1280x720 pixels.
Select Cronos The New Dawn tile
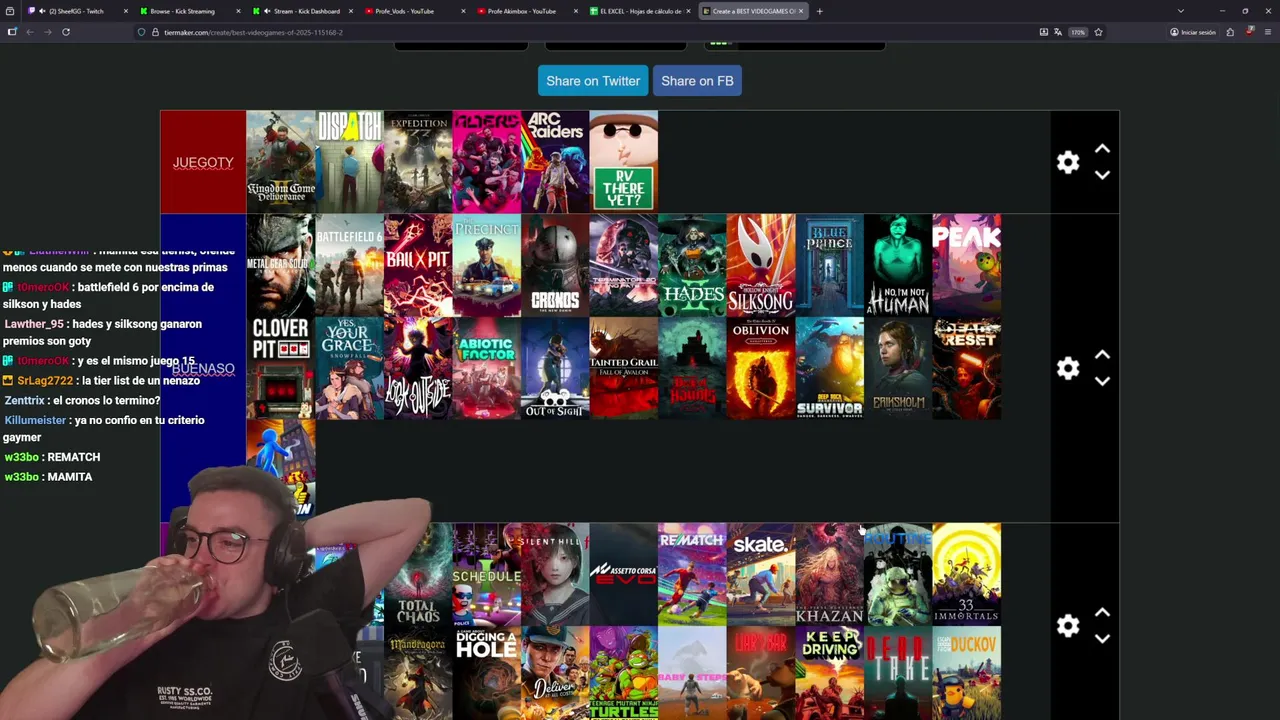tap(555, 265)
